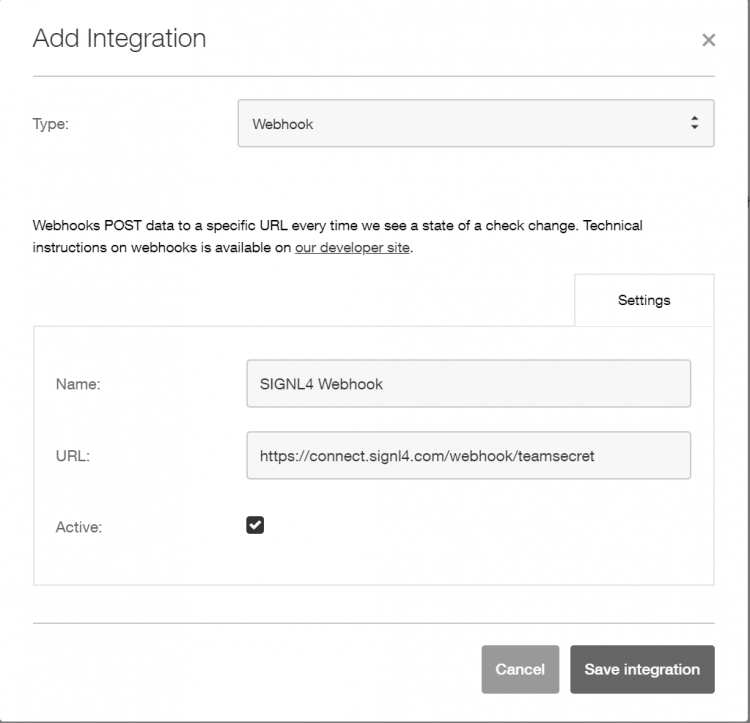The height and width of the screenshot is (723, 750).
Task: Close the Add Integration dialog
Action: coord(708,40)
